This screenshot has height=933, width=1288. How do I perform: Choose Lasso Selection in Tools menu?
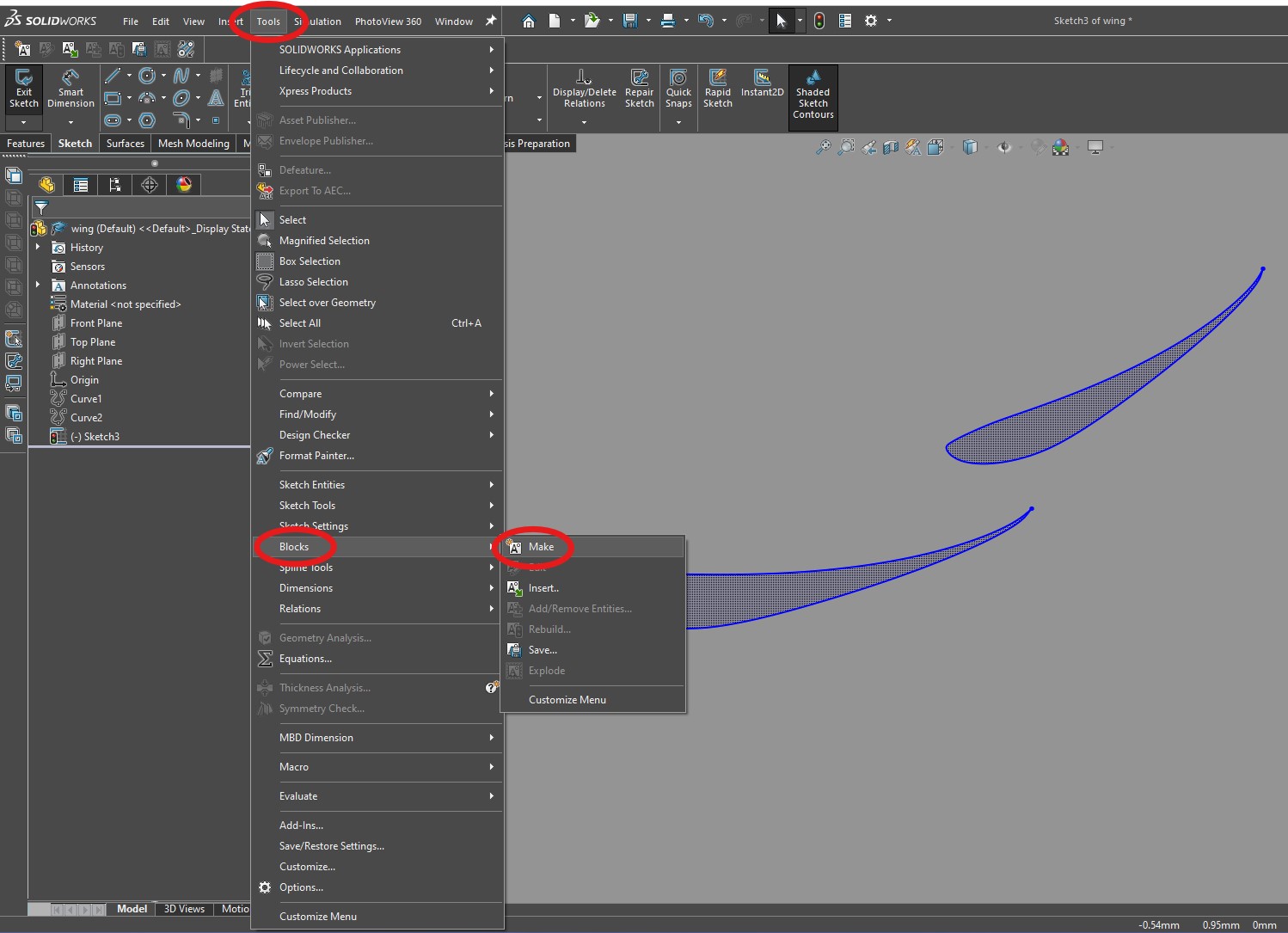(377, 282)
